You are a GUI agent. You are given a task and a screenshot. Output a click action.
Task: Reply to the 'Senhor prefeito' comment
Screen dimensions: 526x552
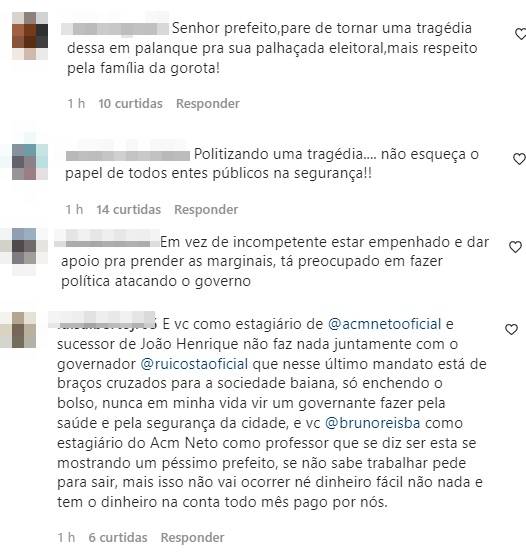[x=208, y=104]
